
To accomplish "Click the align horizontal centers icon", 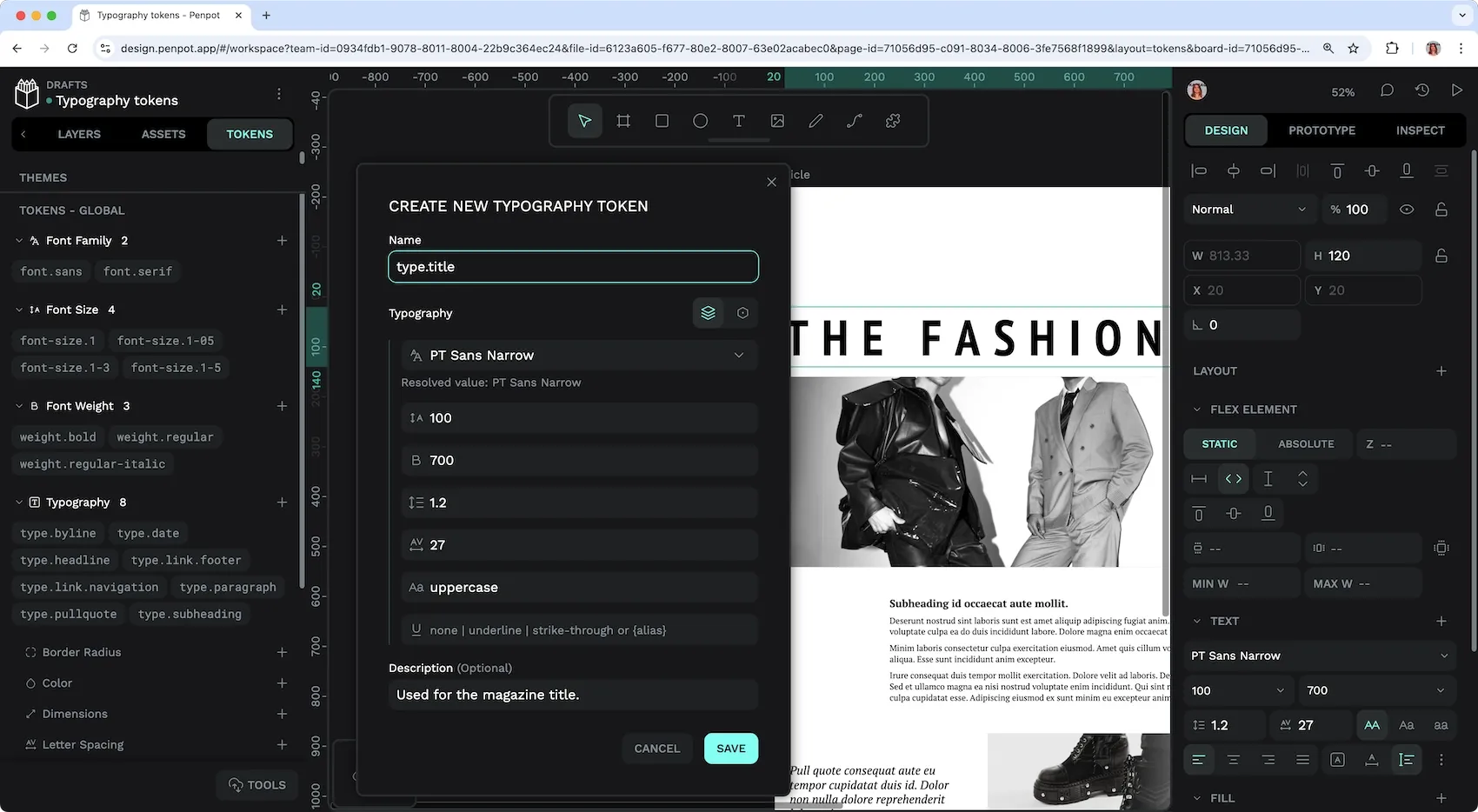I will (x=1233, y=170).
